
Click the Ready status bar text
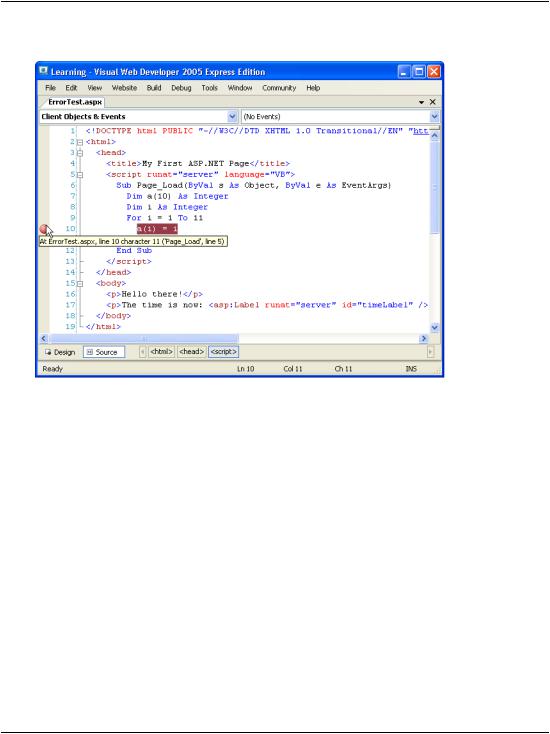click(x=52, y=369)
